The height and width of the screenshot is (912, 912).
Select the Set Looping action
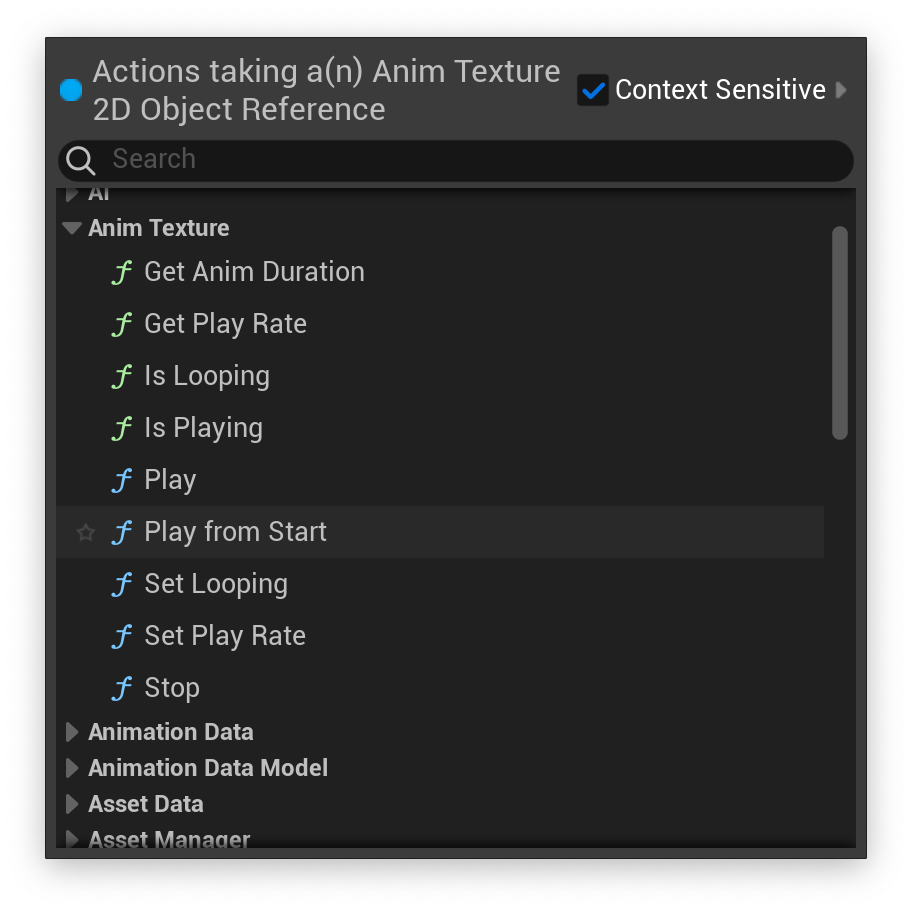(440, 584)
